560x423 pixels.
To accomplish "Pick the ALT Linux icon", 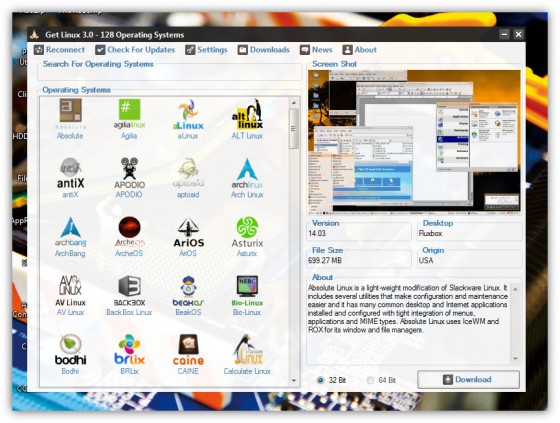I will coord(247,115).
